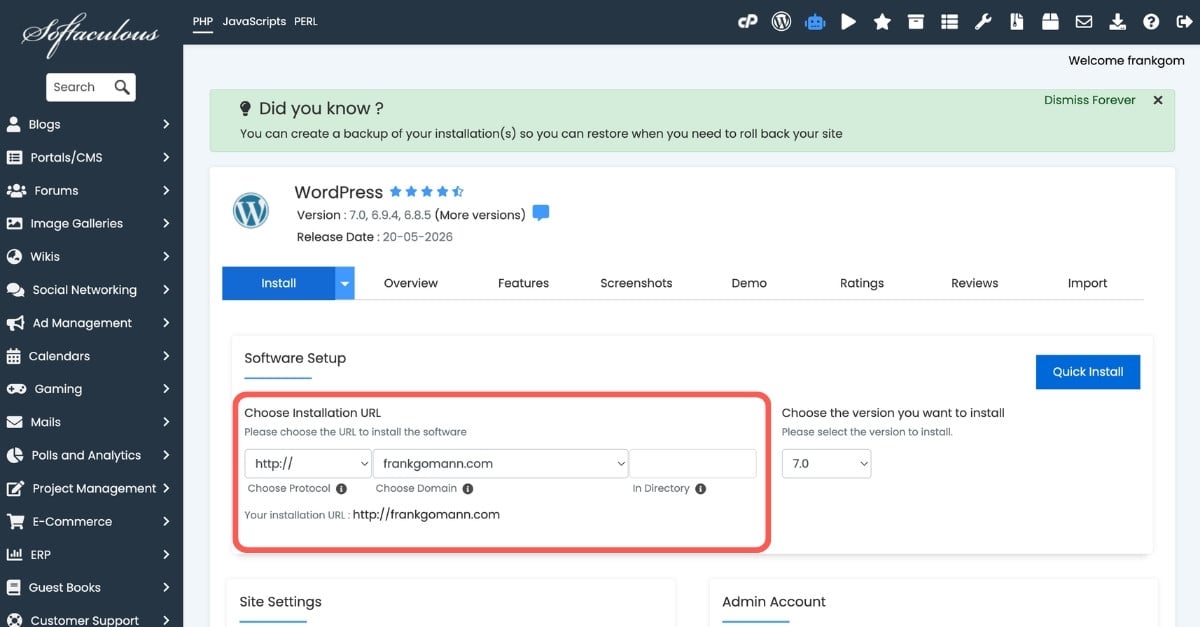The width and height of the screenshot is (1200, 627).
Task: Expand the Wikis category
Action: 91,256
